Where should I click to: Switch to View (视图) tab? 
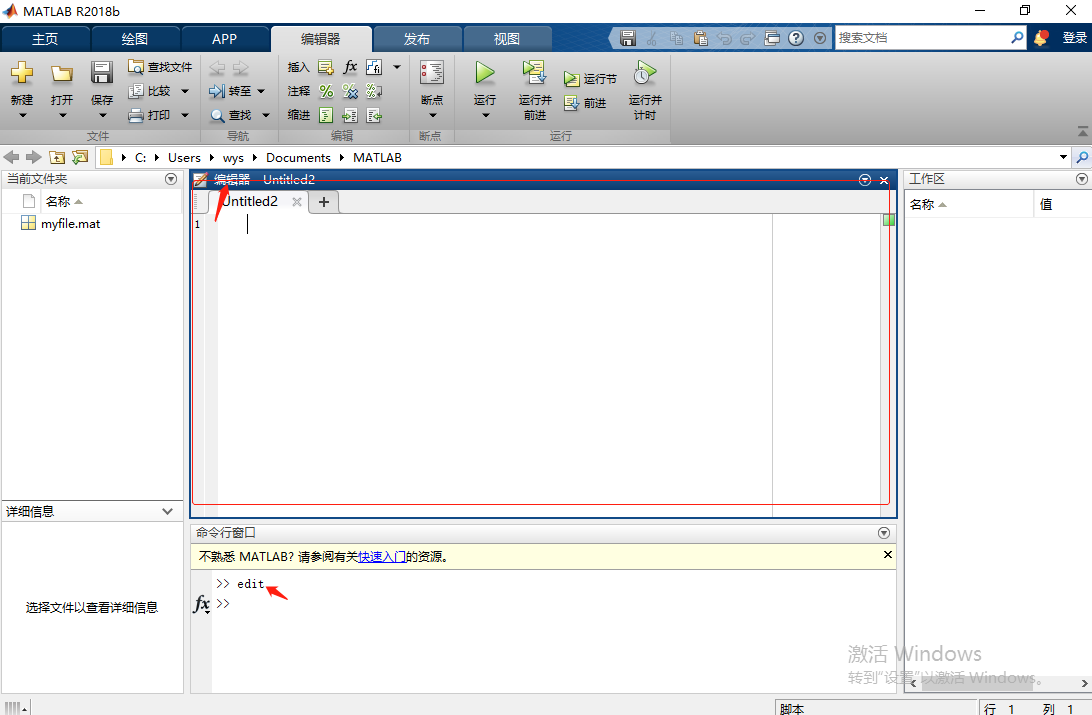pos(507,39)
